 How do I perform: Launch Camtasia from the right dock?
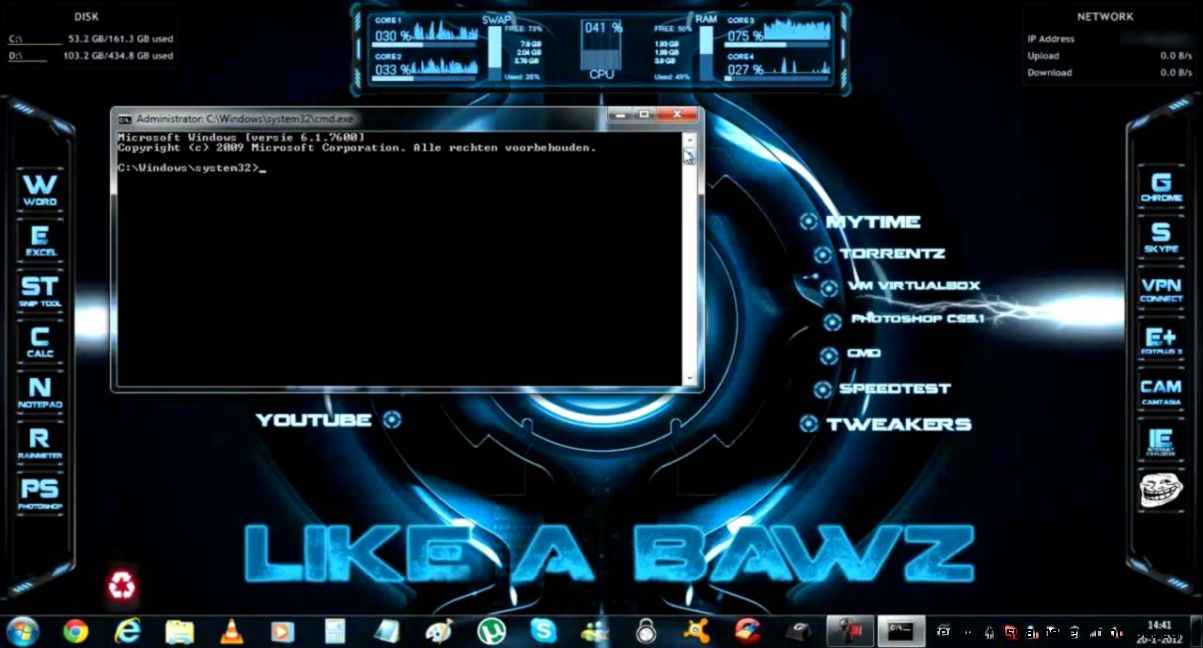tap(1161, 391)
